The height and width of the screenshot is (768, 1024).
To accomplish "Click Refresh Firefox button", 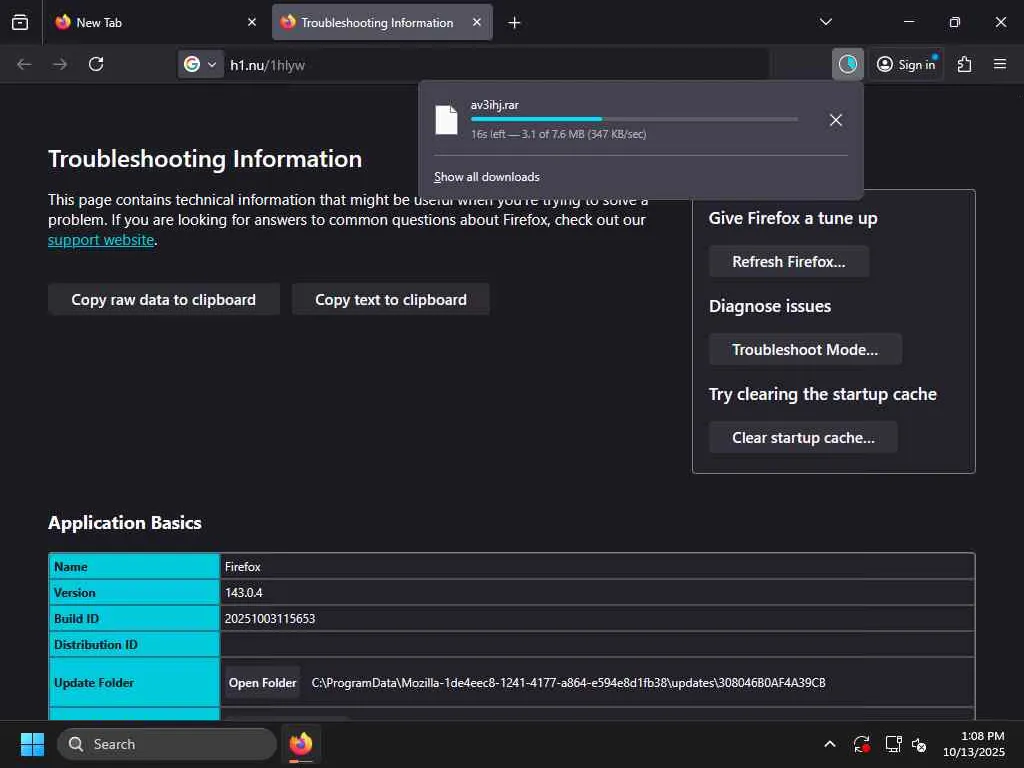I will (x=789, y=262).
